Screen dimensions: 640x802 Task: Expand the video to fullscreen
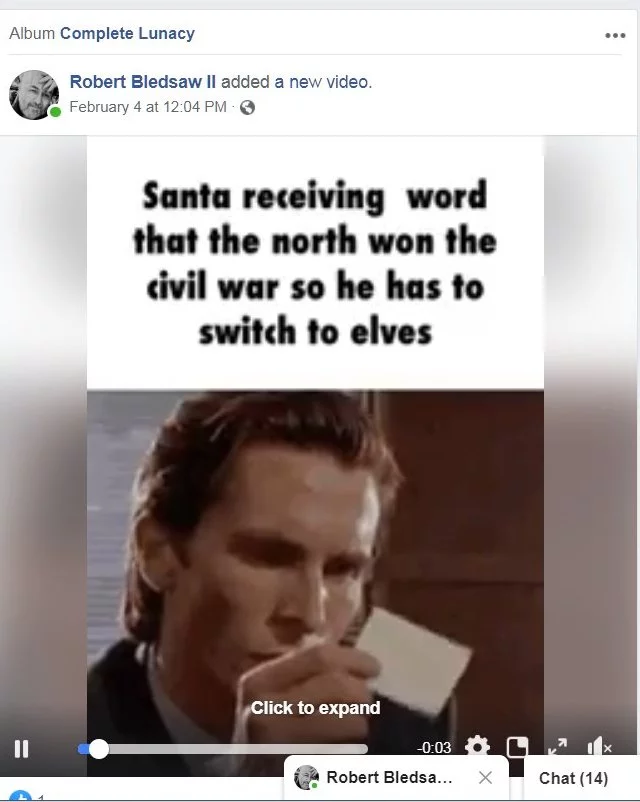click(557, 747)
